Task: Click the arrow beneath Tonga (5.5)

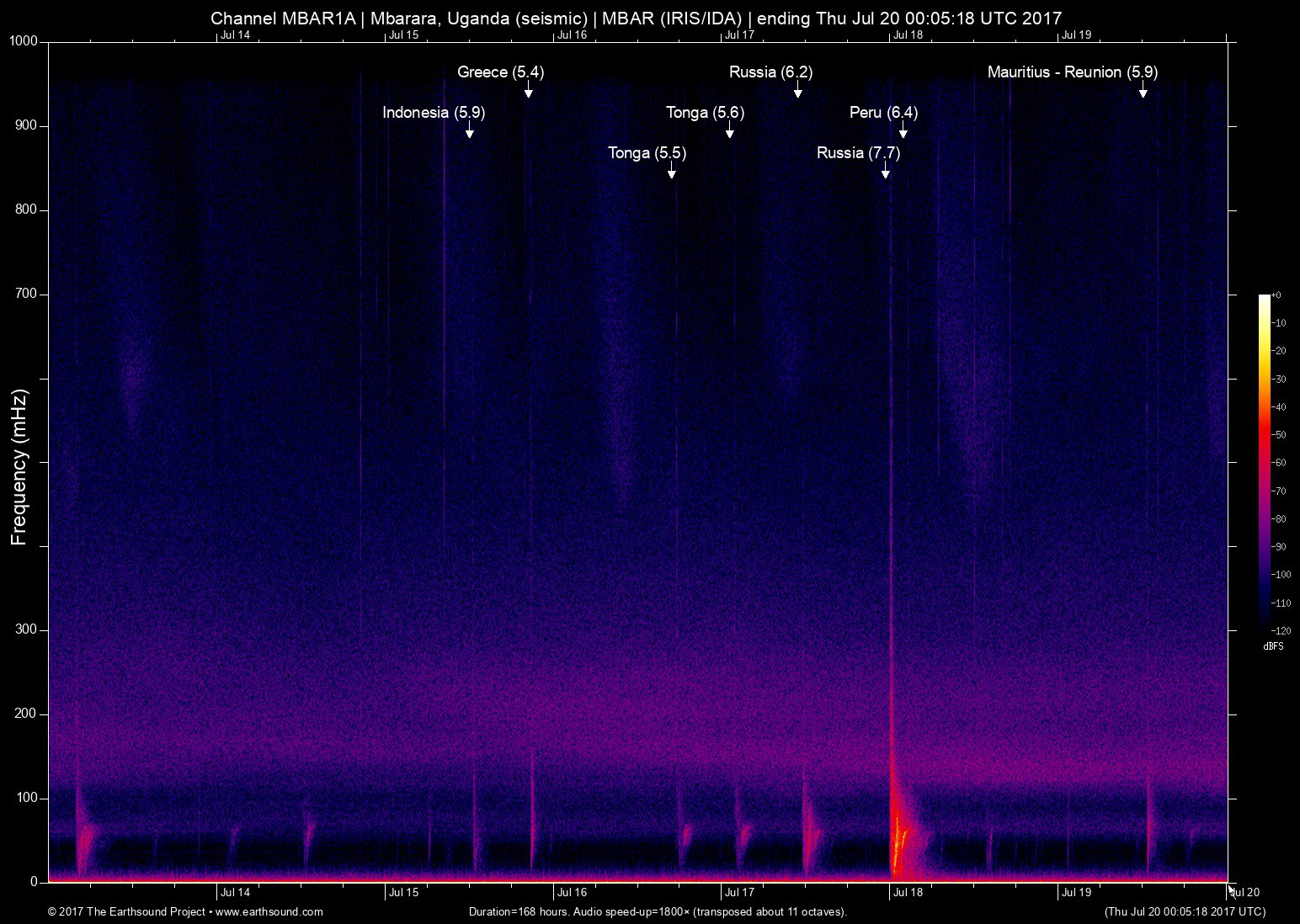Action: [671, 171]
